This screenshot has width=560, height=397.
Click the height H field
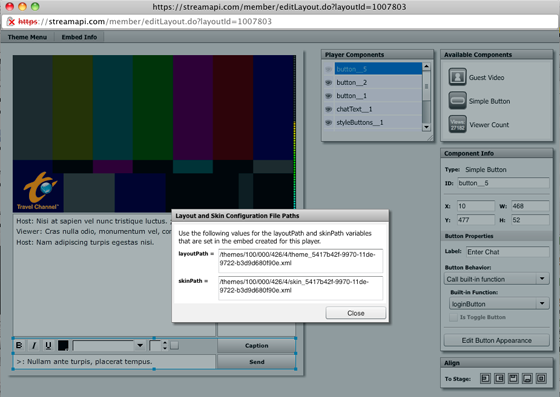530,220
